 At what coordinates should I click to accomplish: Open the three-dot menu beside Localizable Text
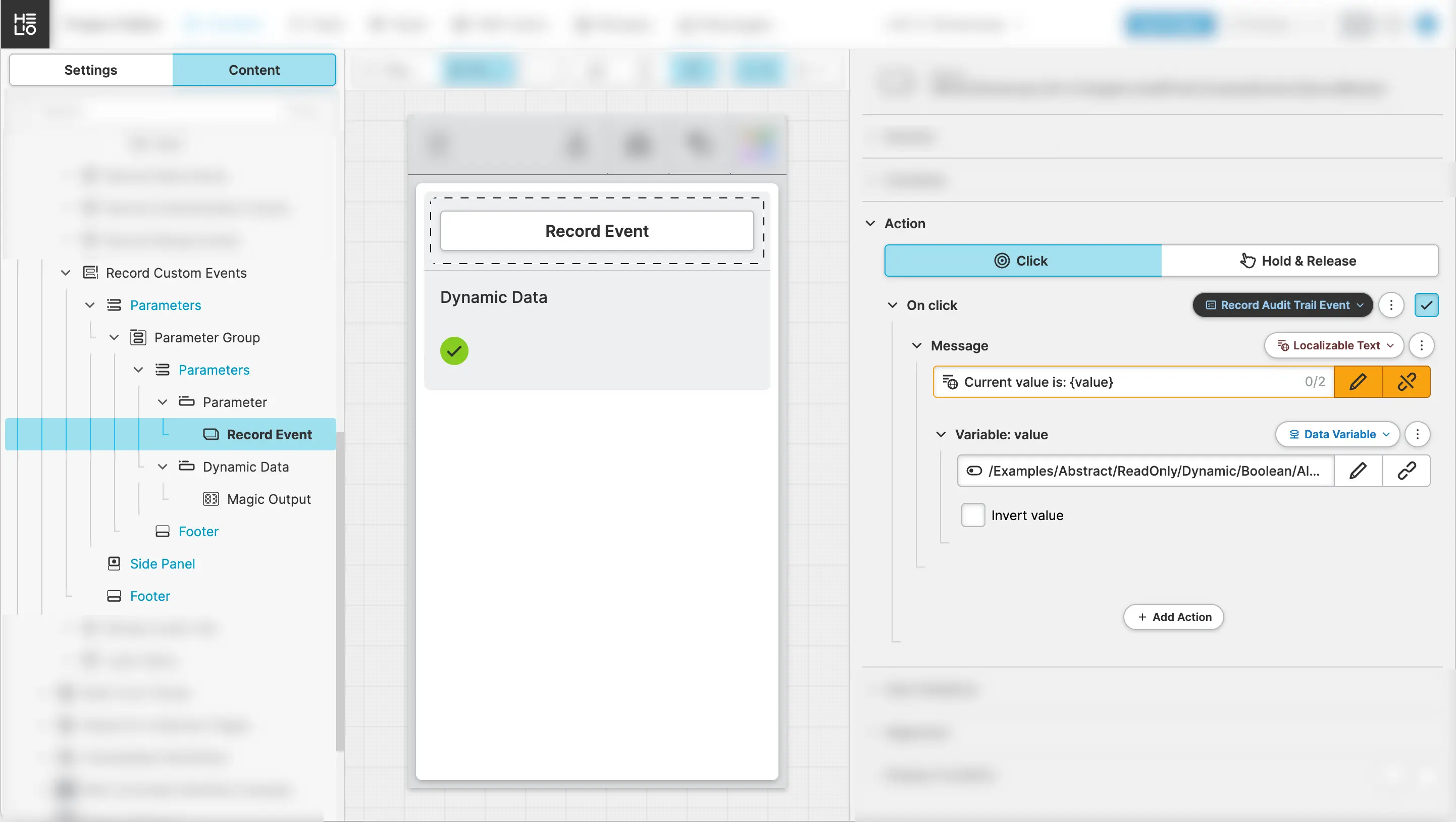(x=1422, y=345)
